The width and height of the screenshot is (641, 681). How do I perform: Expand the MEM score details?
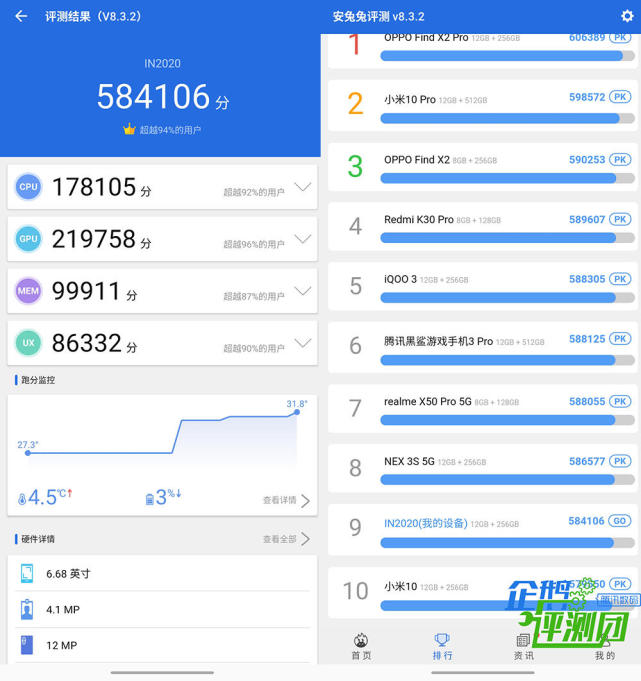pos(303,291)
